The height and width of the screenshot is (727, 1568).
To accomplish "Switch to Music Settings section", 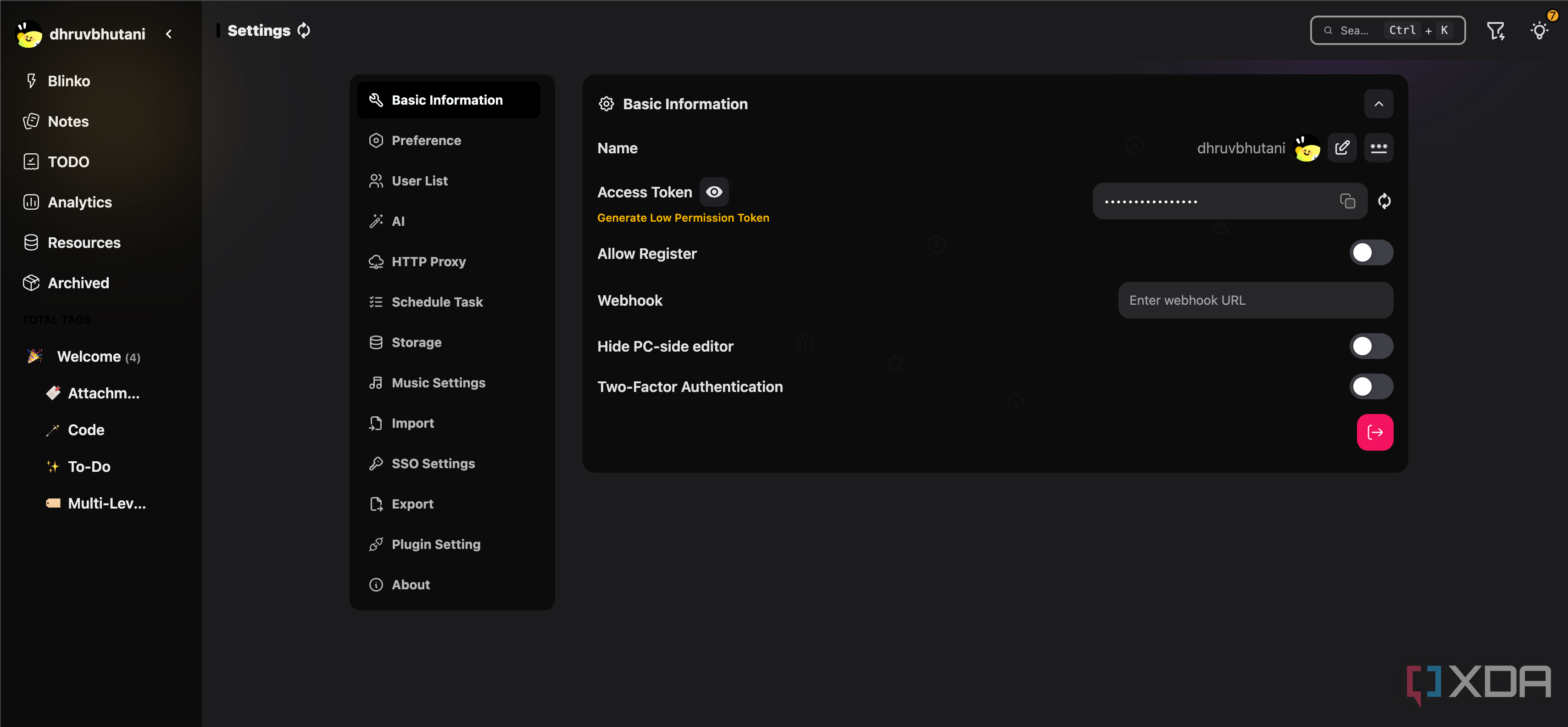I will pos(438,383).
